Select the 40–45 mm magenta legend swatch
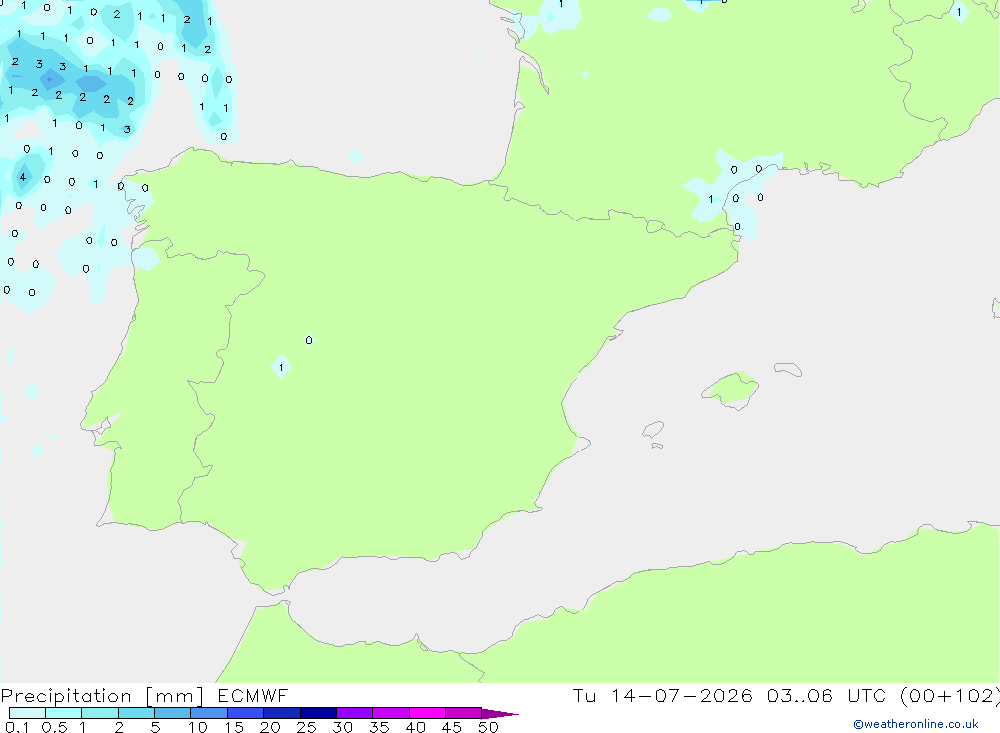 pos(427,713)
